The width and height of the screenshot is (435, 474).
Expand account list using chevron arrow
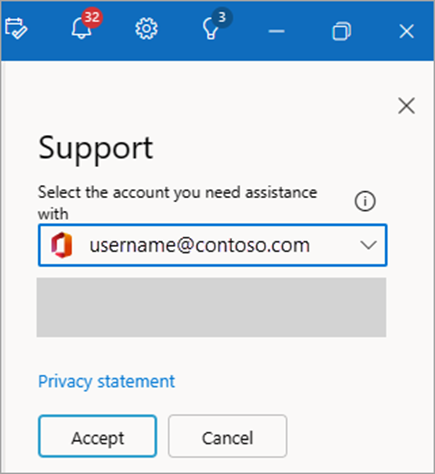pos(368,245)
